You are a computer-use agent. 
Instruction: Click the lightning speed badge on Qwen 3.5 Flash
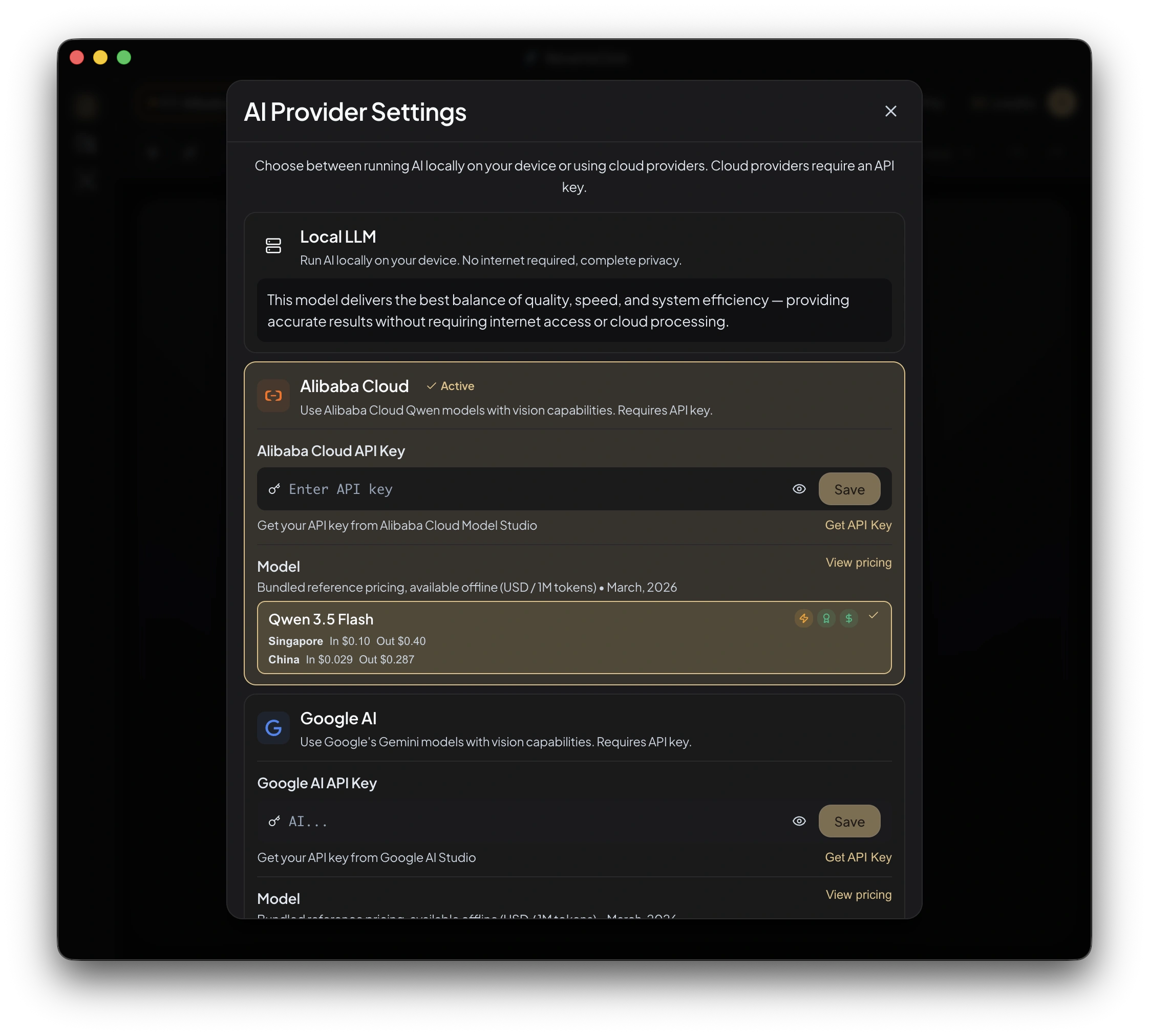point(803,618)
